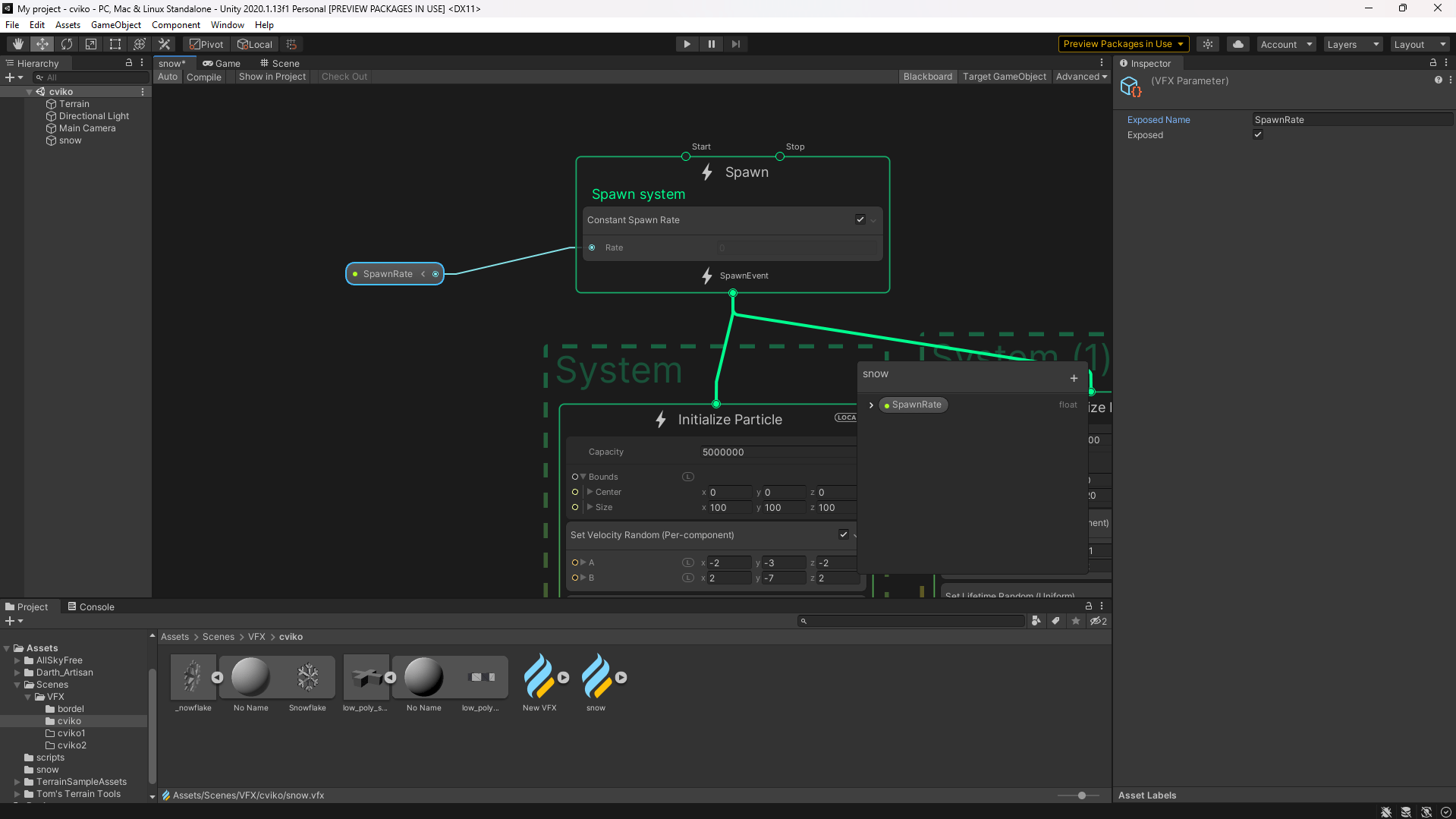
Task: Click Search by Type icon in Project
Action: tap(1036, 621)
